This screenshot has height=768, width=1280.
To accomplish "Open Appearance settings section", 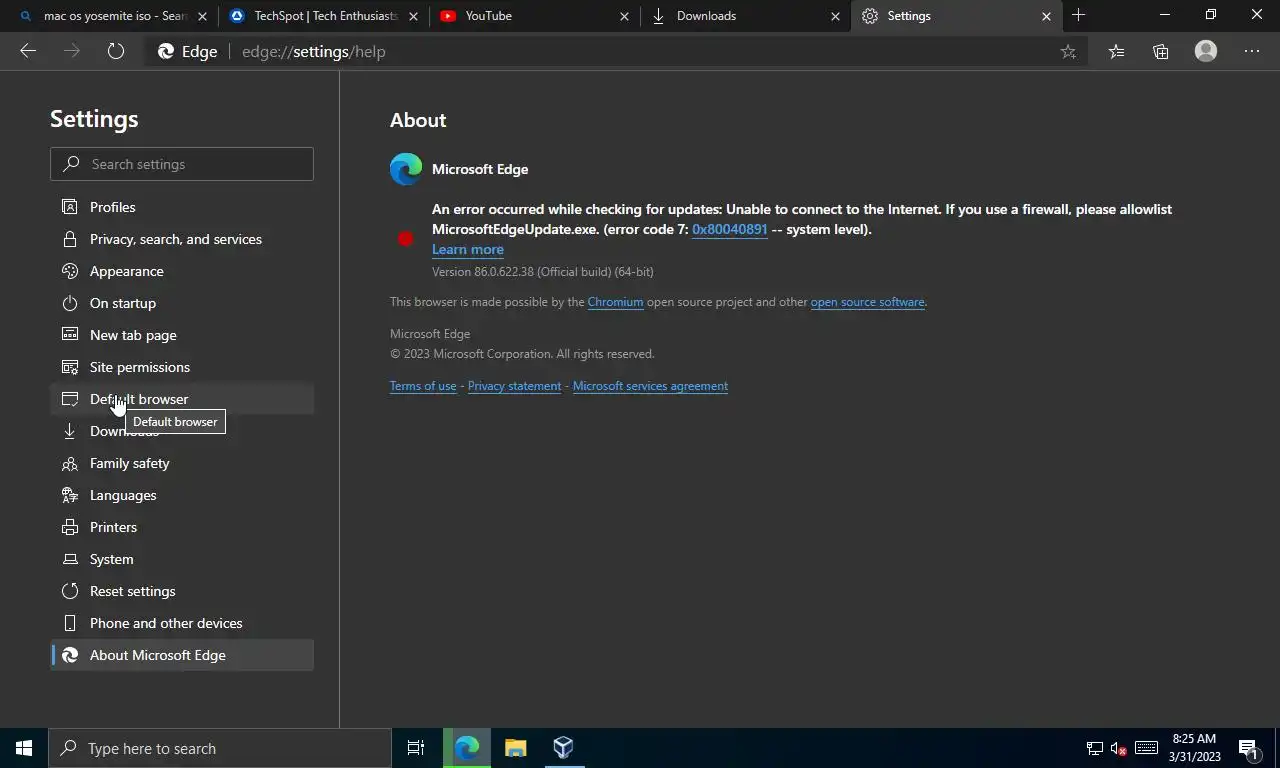I will [x=182, y=271].
